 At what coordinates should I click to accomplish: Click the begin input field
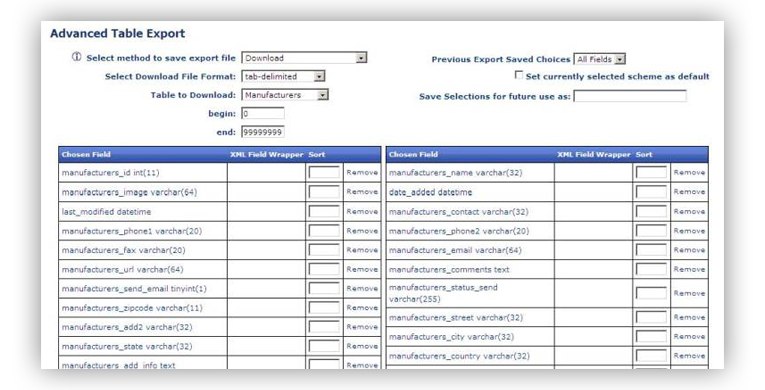pos(262,113)
